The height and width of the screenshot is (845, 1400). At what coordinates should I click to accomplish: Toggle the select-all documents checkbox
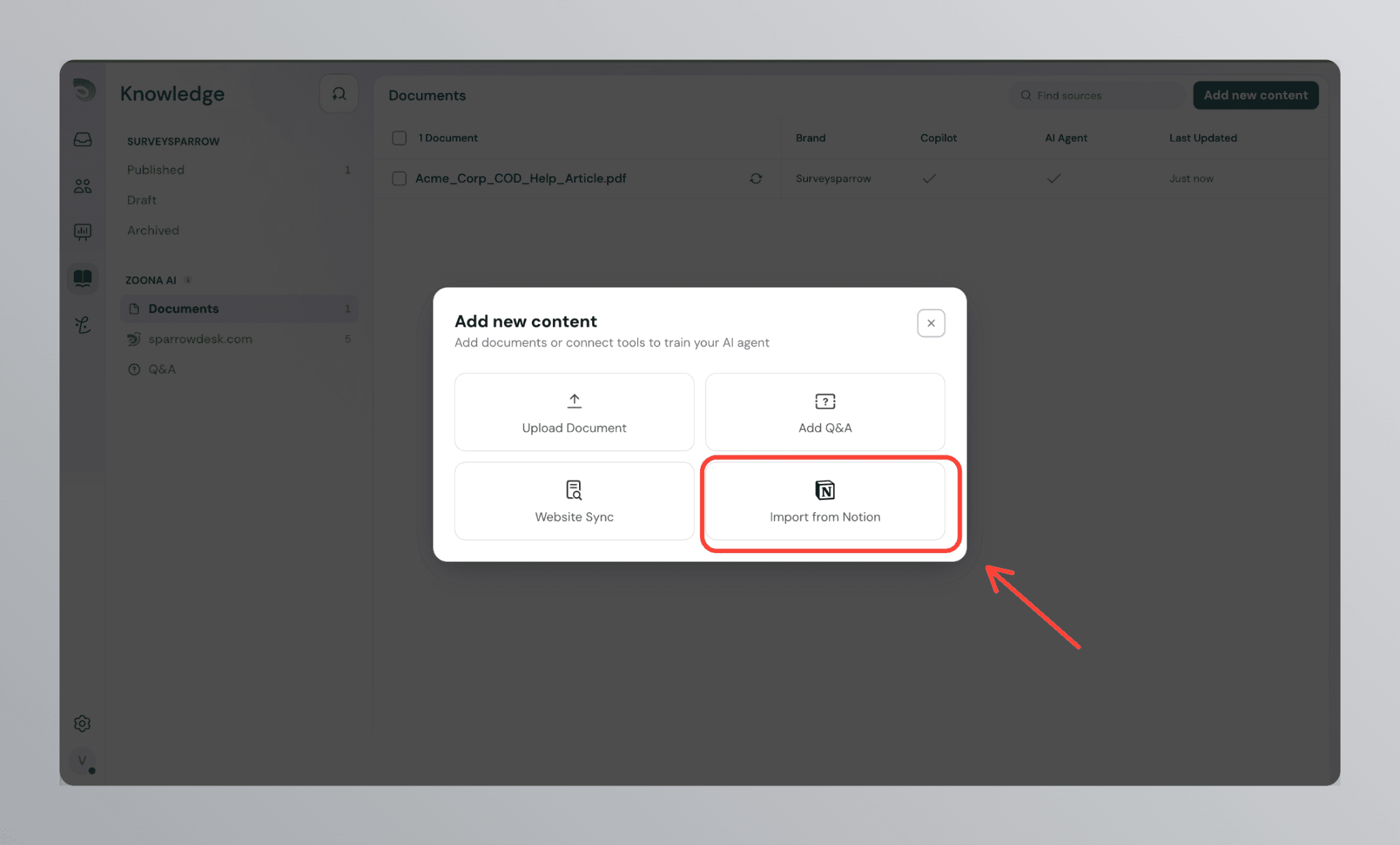point(399,138)
